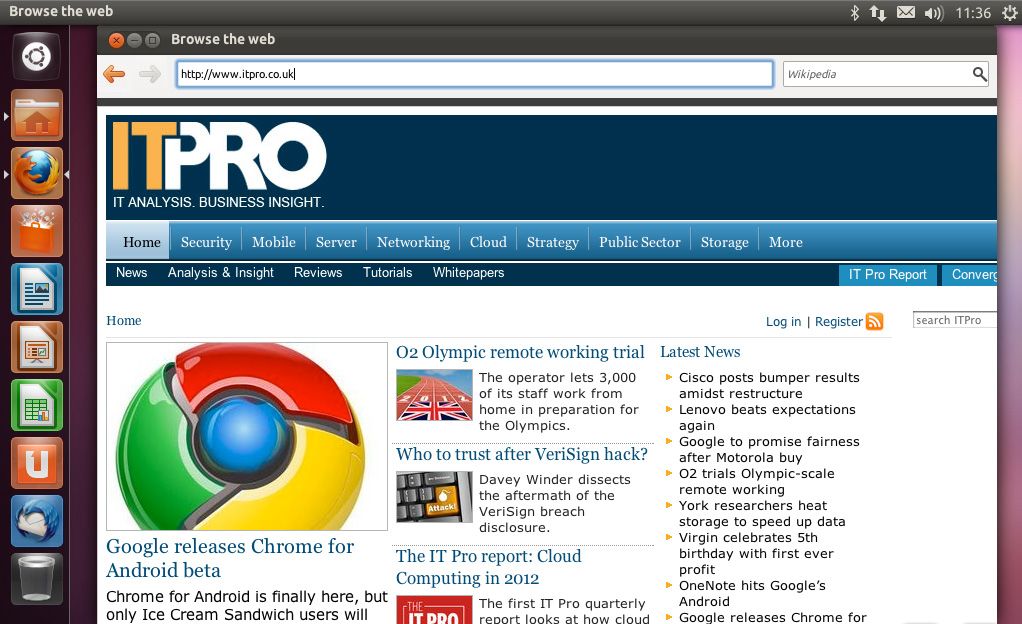1022x624 pixels.
Task: Open Ubuntu One launcher icon
Action: point(36,464)
